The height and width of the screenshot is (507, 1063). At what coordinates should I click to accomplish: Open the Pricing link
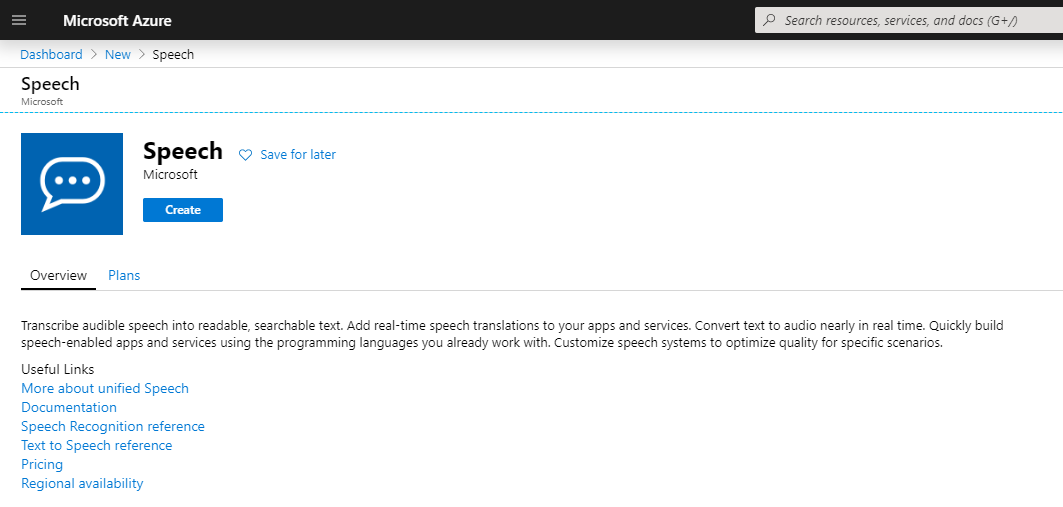pyautogui.click(x=42, y=464)
